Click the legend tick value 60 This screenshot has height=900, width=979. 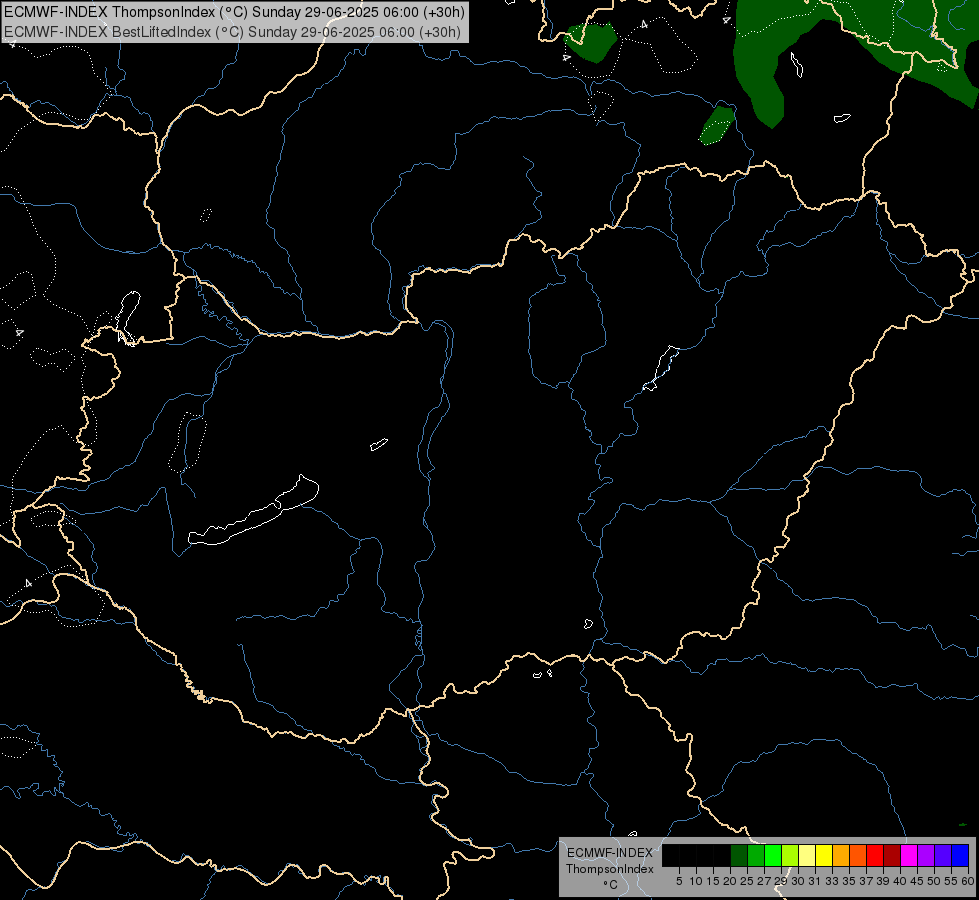click(x=968, y=881)
